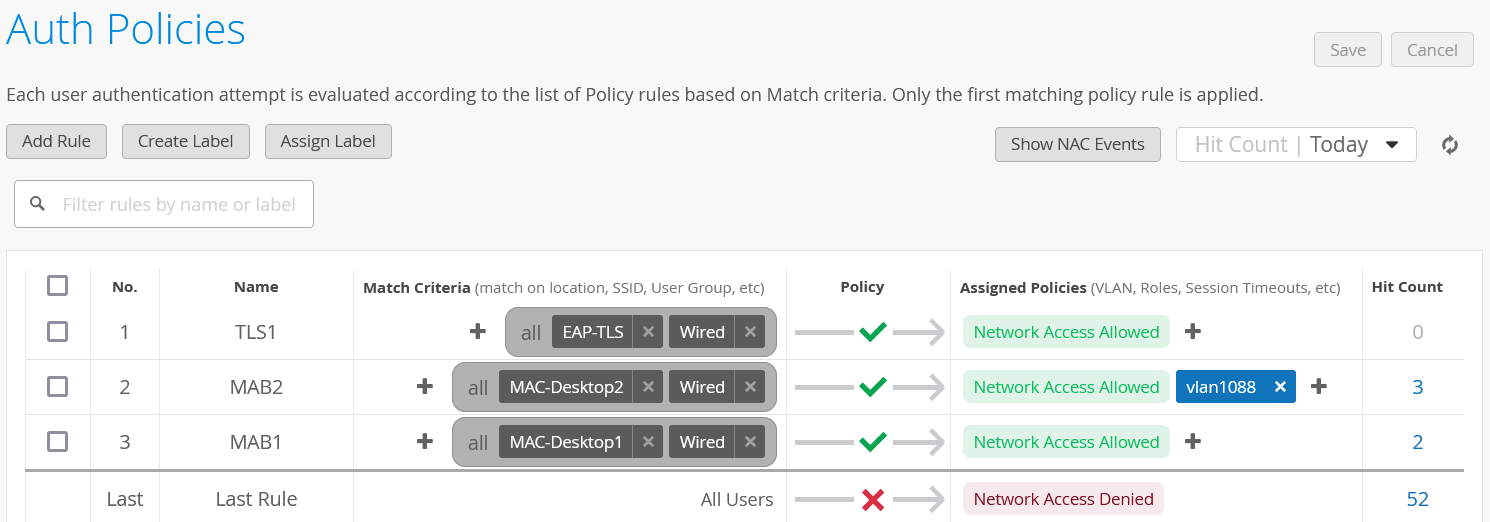Add match criteria to TLS1 rule
The height and width of the screenshot is (522, 1490).
tap(478, 332)
